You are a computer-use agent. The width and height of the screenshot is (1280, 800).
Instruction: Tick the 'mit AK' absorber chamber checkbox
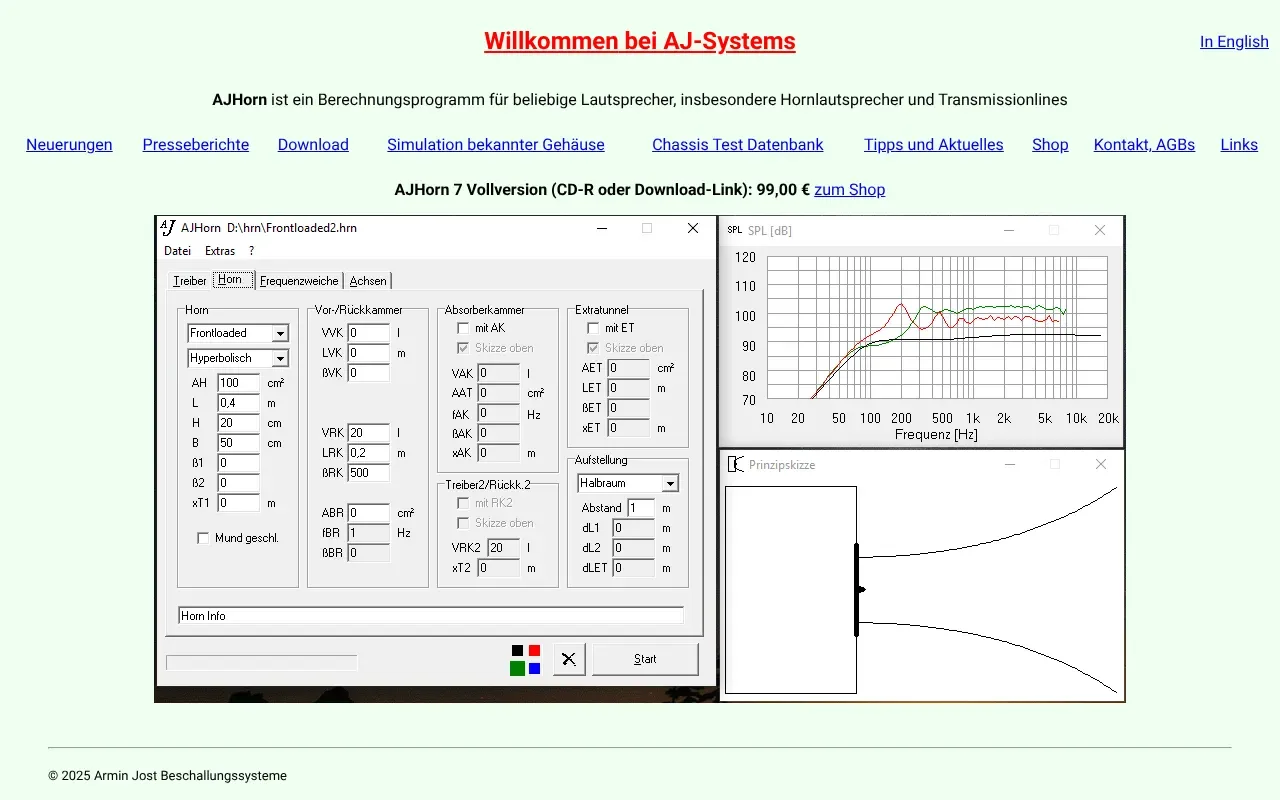[x=463, y=328]
